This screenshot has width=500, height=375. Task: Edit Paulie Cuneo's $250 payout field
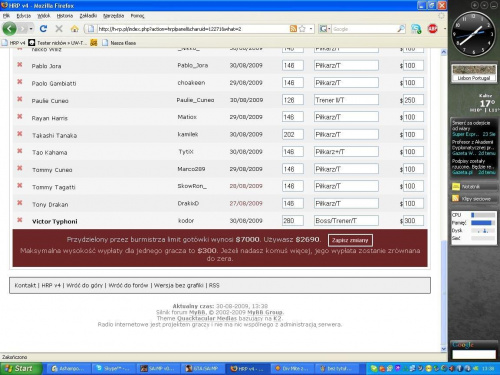(x=413, y=100)
